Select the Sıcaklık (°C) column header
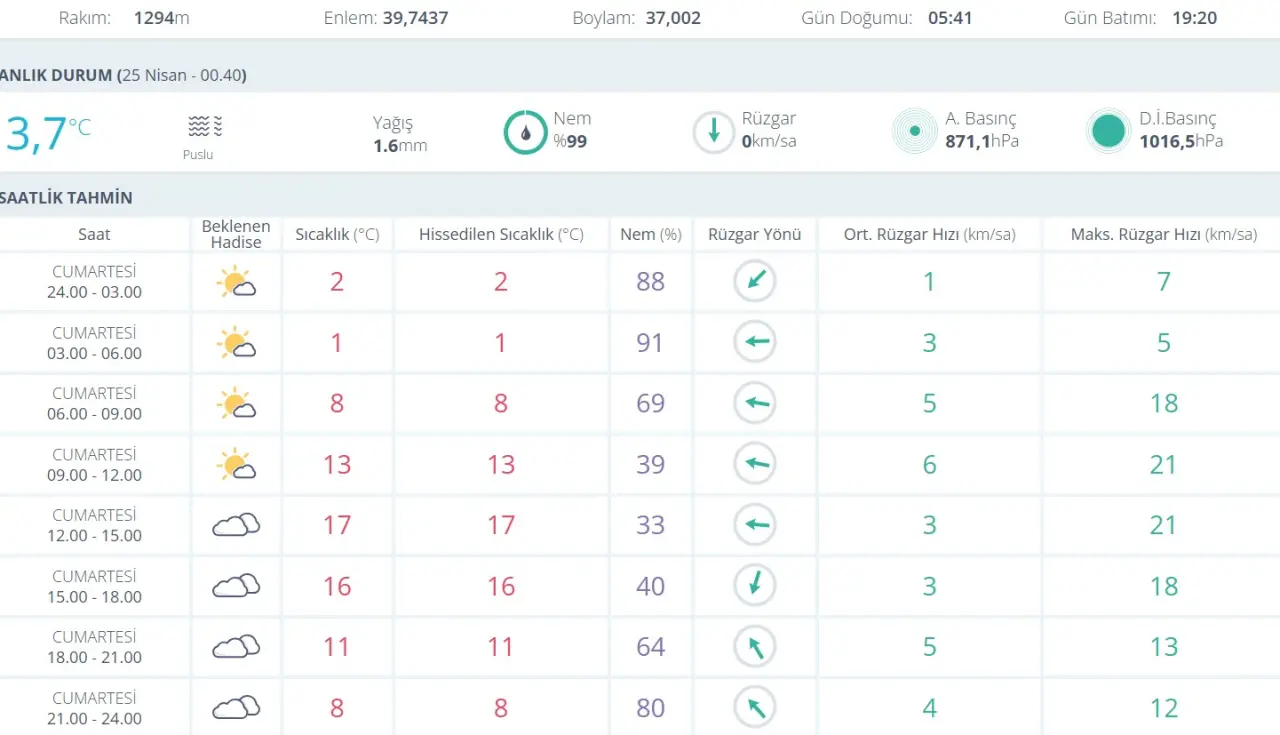The width and height of the screenshot is (1280, 735). [337, 234]
